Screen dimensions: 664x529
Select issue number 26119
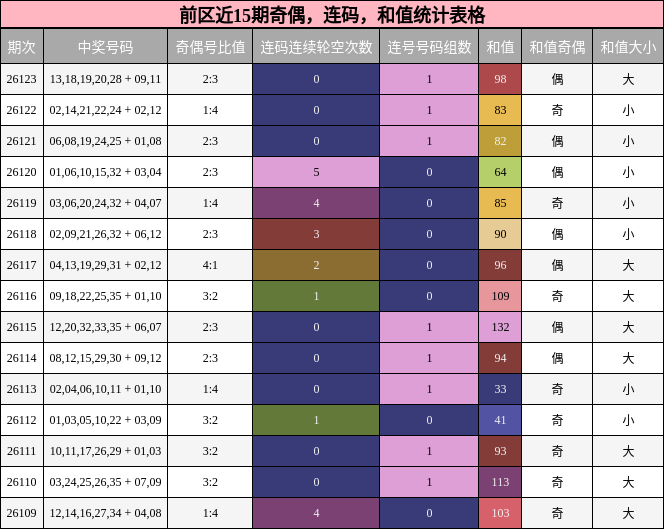(x=22, y=203)
